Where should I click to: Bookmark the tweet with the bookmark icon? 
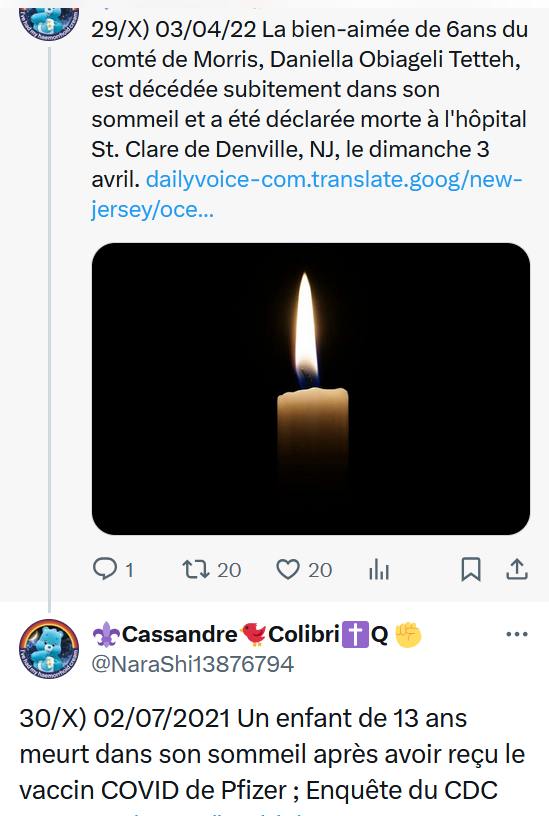471,569
